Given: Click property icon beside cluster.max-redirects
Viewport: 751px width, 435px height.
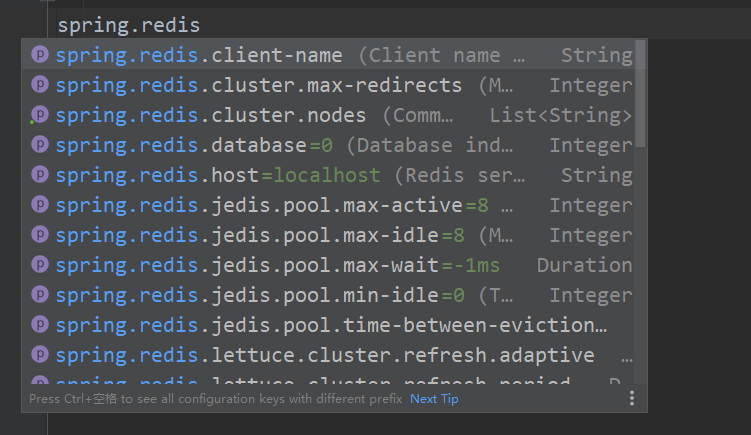Looking at the screenshot, I should (x=40, y=85).
